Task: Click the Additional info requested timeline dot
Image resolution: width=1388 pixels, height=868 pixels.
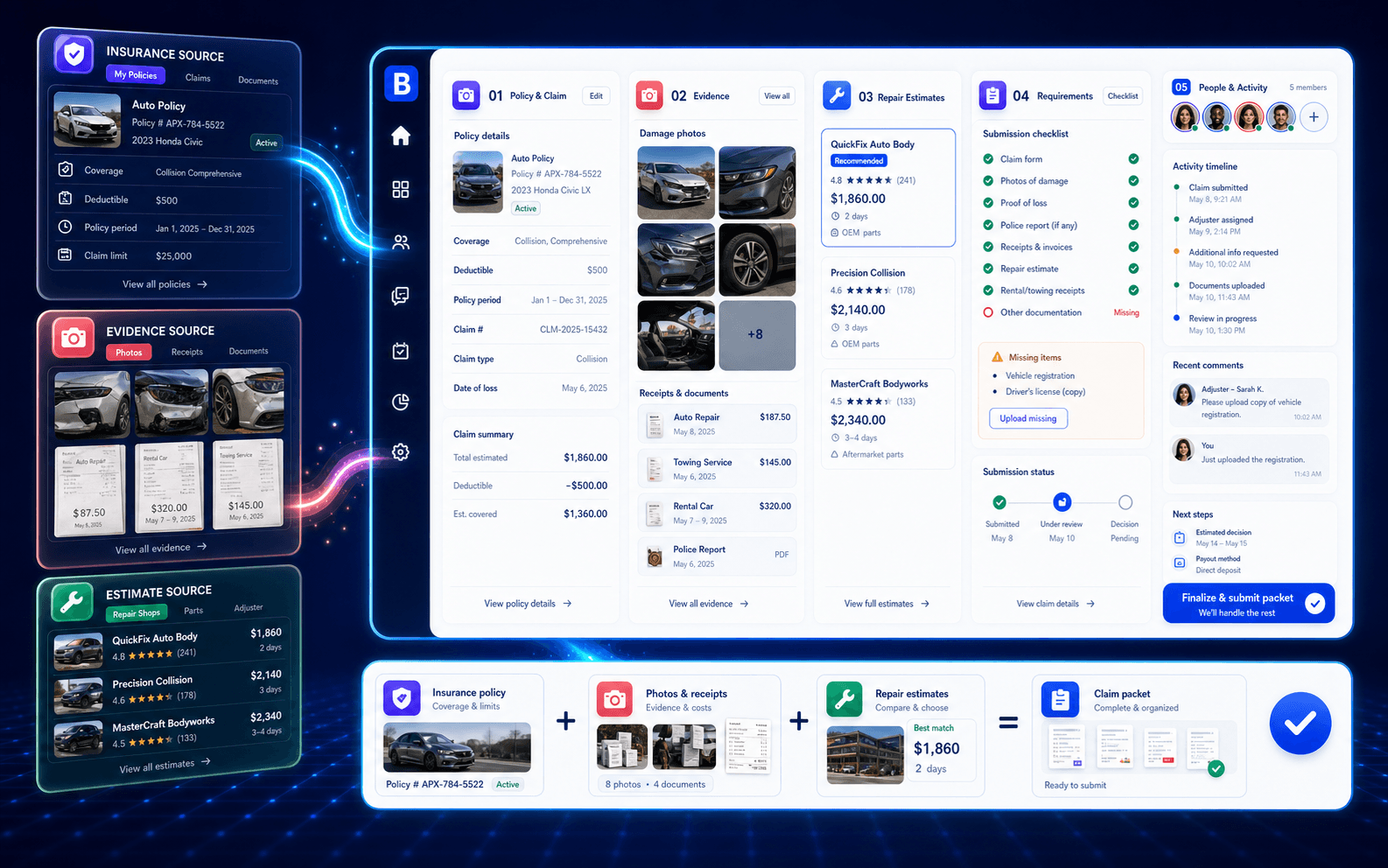Action: [1176, 252]
